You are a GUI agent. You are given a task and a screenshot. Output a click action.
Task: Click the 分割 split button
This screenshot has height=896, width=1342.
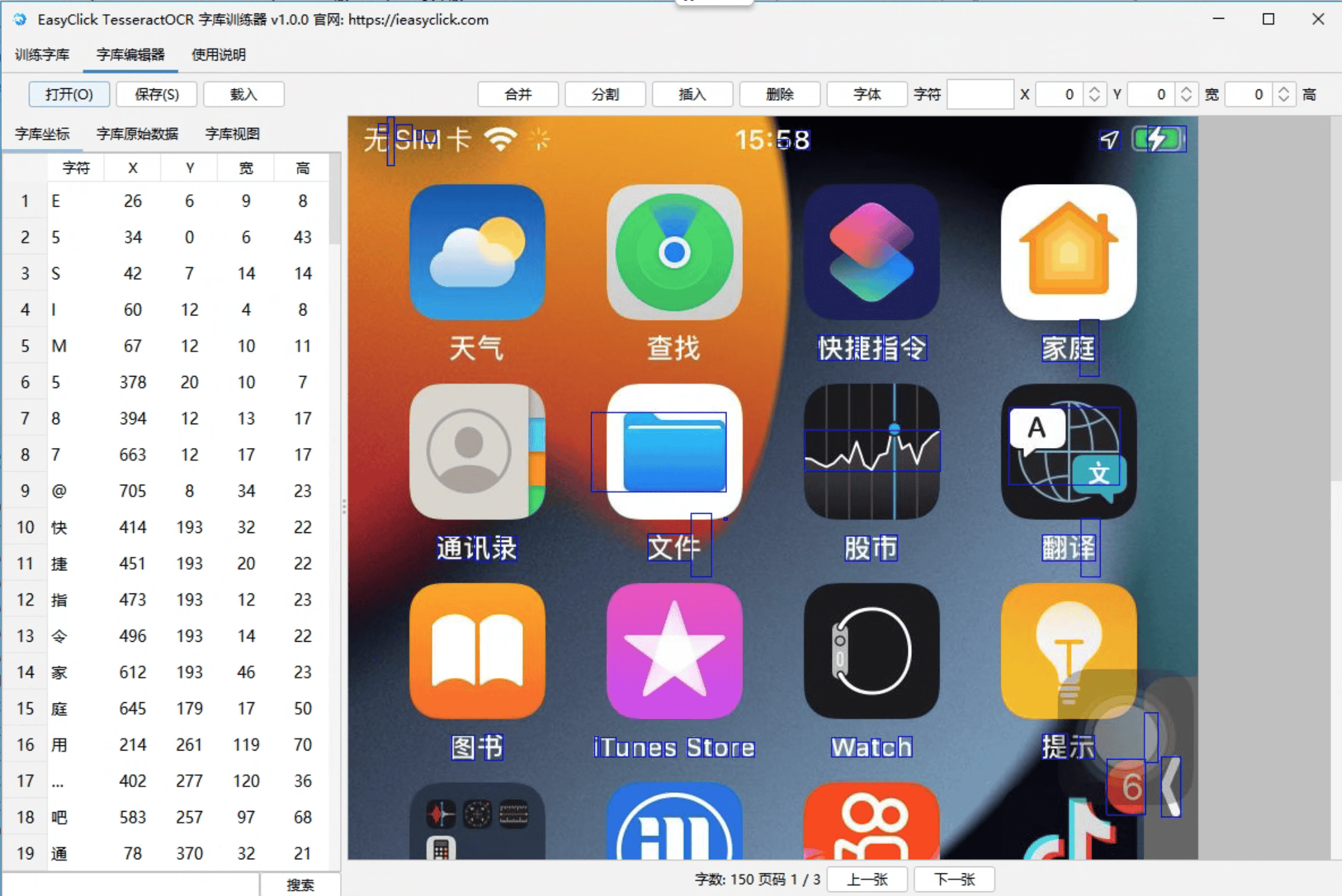click(605, 95)
